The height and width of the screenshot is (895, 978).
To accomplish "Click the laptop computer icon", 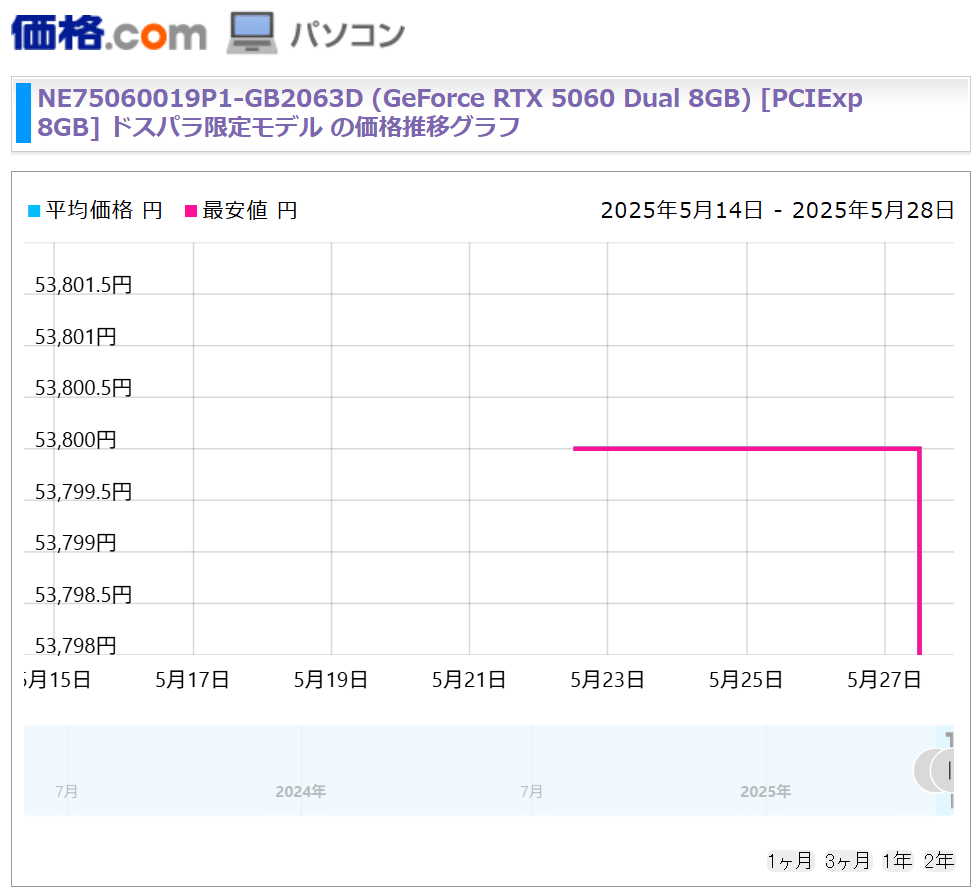I will pos(251,33).
